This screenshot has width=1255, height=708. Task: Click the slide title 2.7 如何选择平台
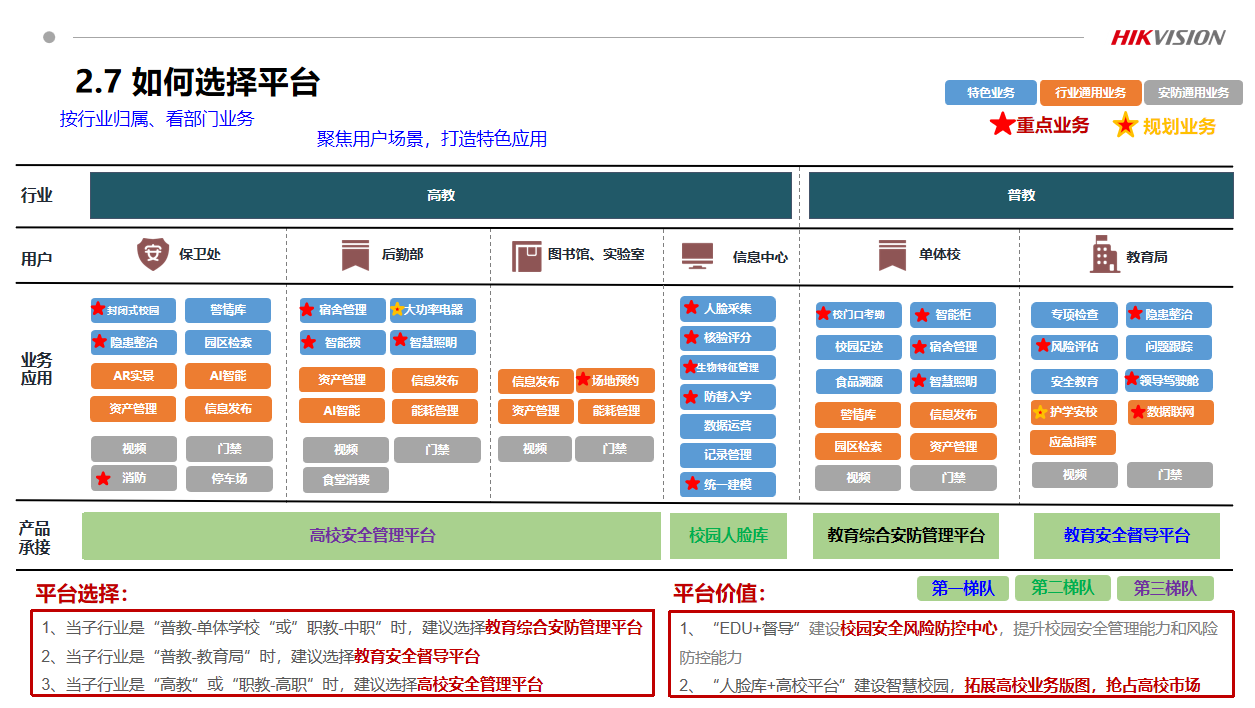[x=198, y=82]
